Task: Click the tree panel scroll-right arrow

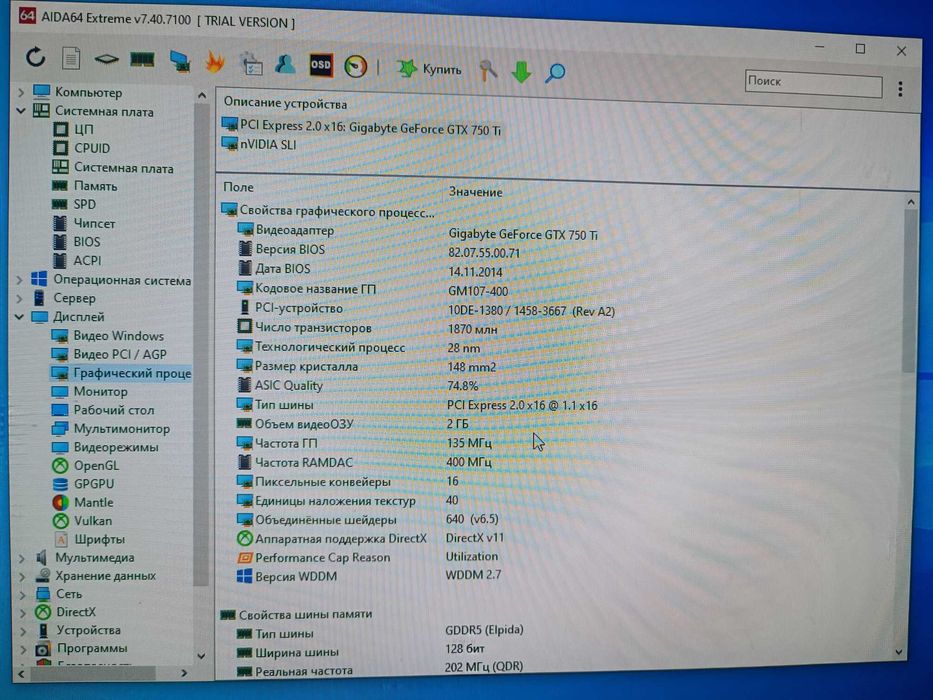Action: 184,673
